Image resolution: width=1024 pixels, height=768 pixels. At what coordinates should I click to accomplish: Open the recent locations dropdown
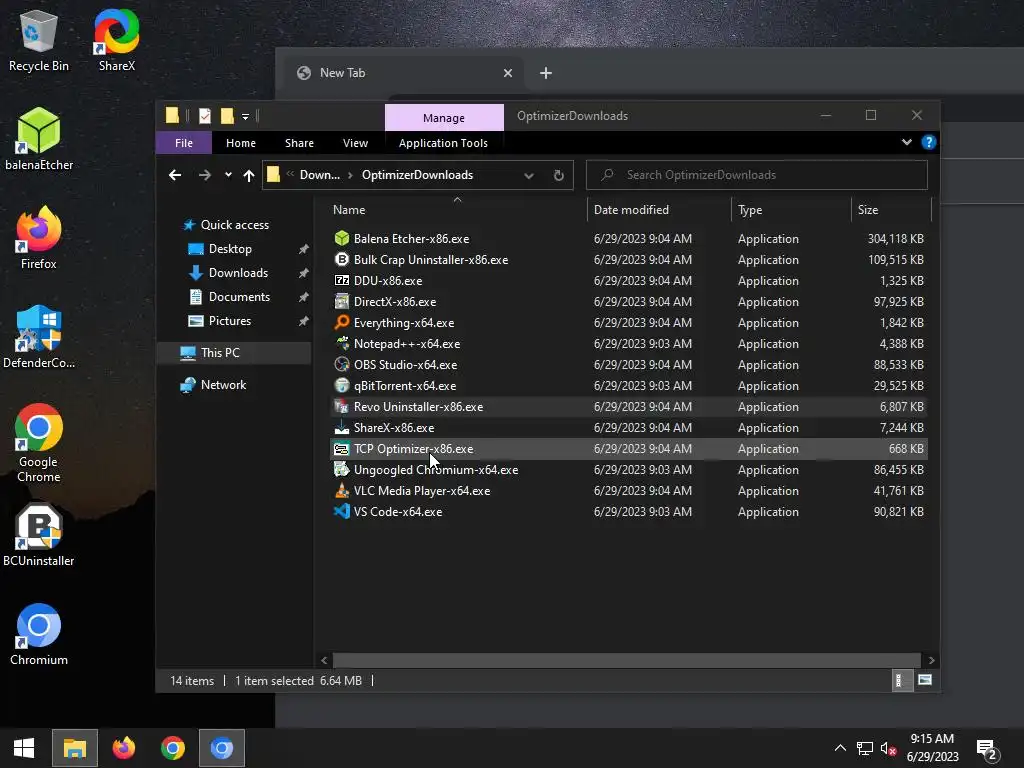coord(228,175)
